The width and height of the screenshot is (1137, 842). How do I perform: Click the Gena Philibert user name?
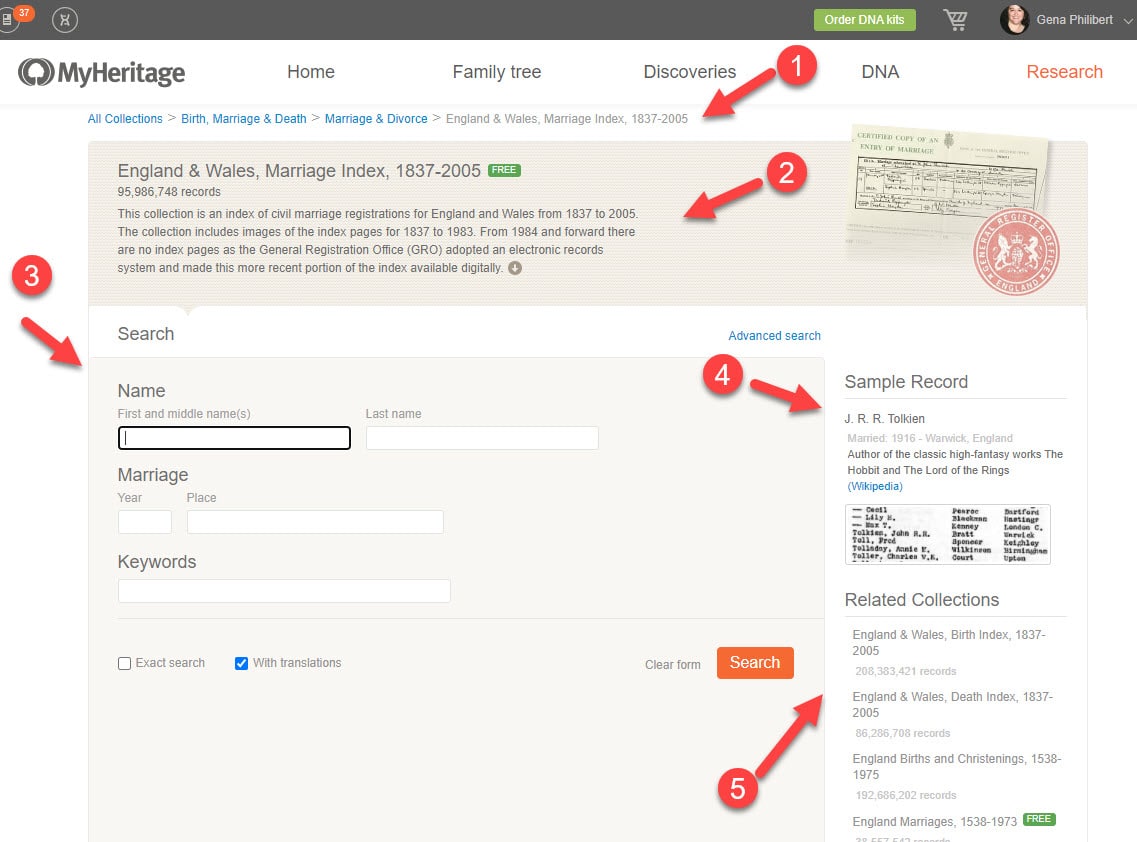click(1075, 20)
